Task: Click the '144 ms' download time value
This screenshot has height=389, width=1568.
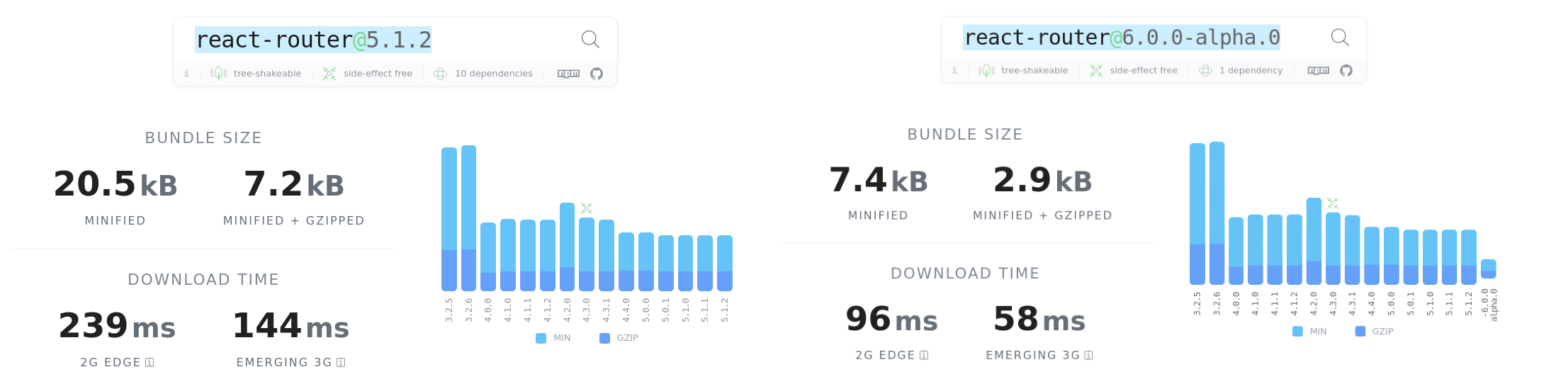Action: click(x=291, y=326)
